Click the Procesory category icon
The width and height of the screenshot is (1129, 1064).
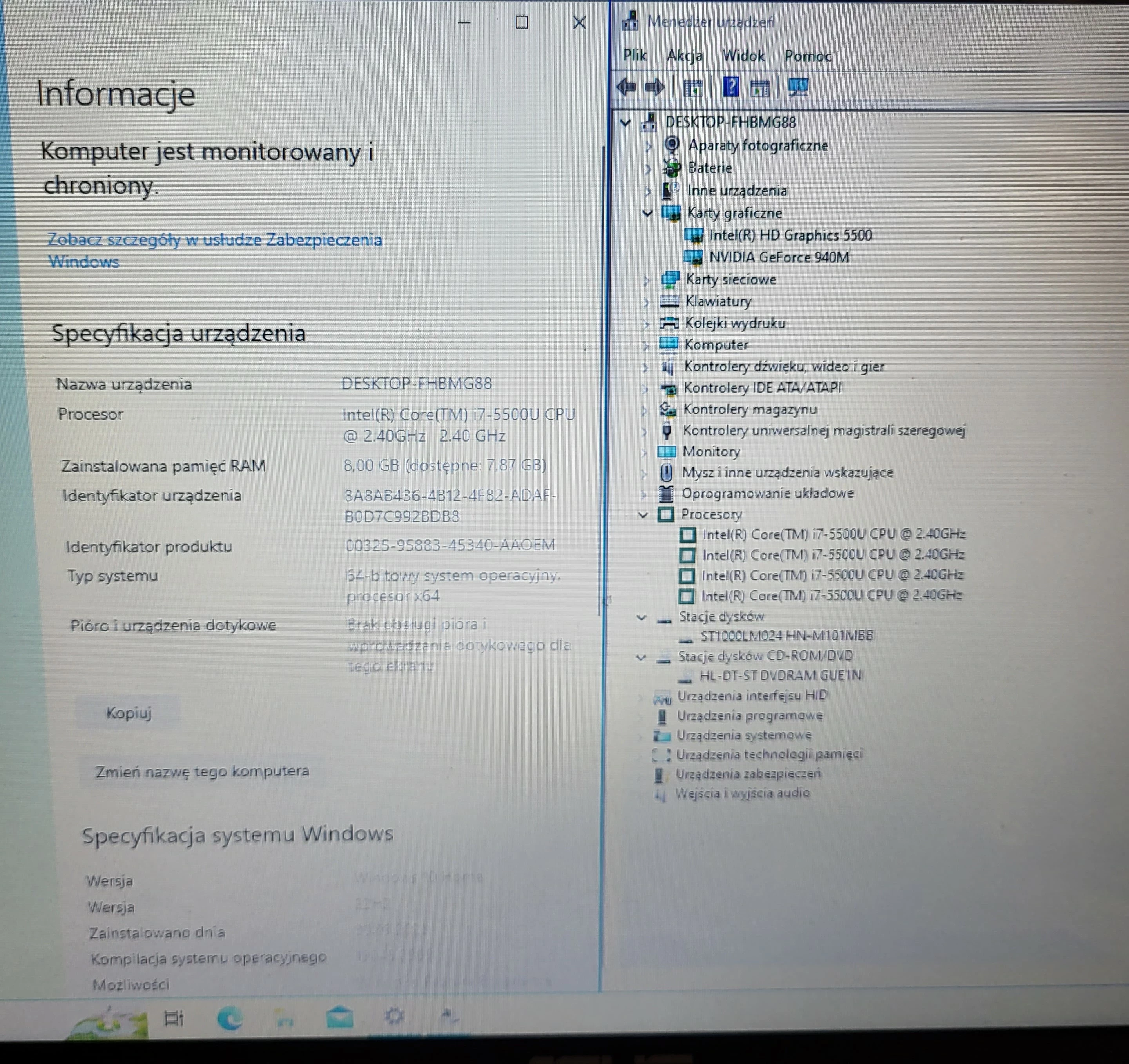click(x=665, y=514)
